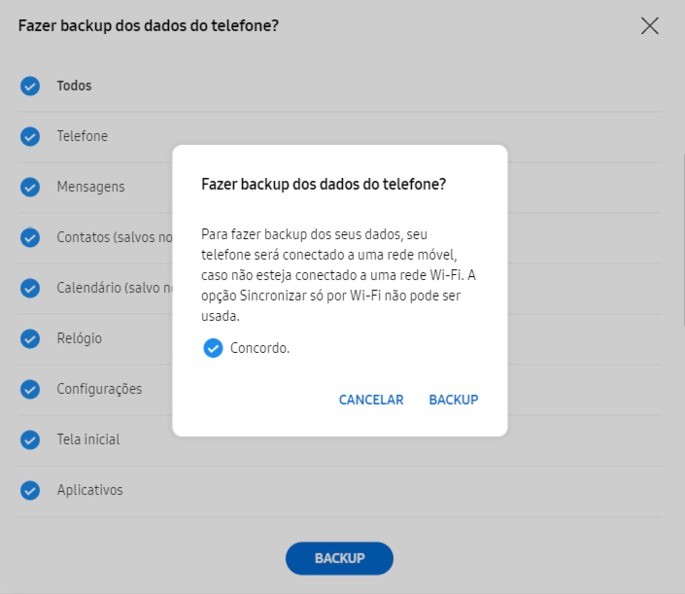
Task: Toggle the Relógio checkbox
Action: click(x=30, y=338)
